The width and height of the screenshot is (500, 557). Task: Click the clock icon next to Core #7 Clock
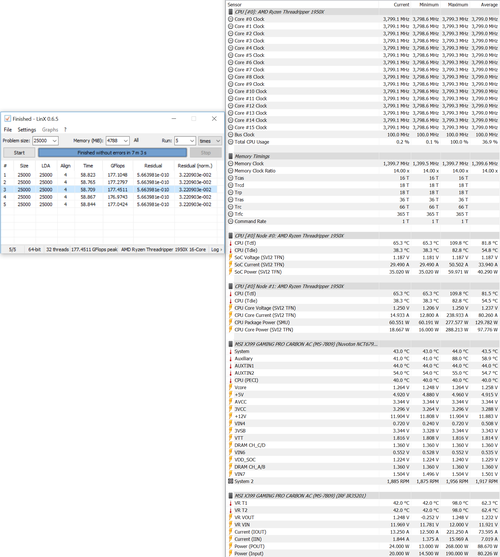click(230, 70)
